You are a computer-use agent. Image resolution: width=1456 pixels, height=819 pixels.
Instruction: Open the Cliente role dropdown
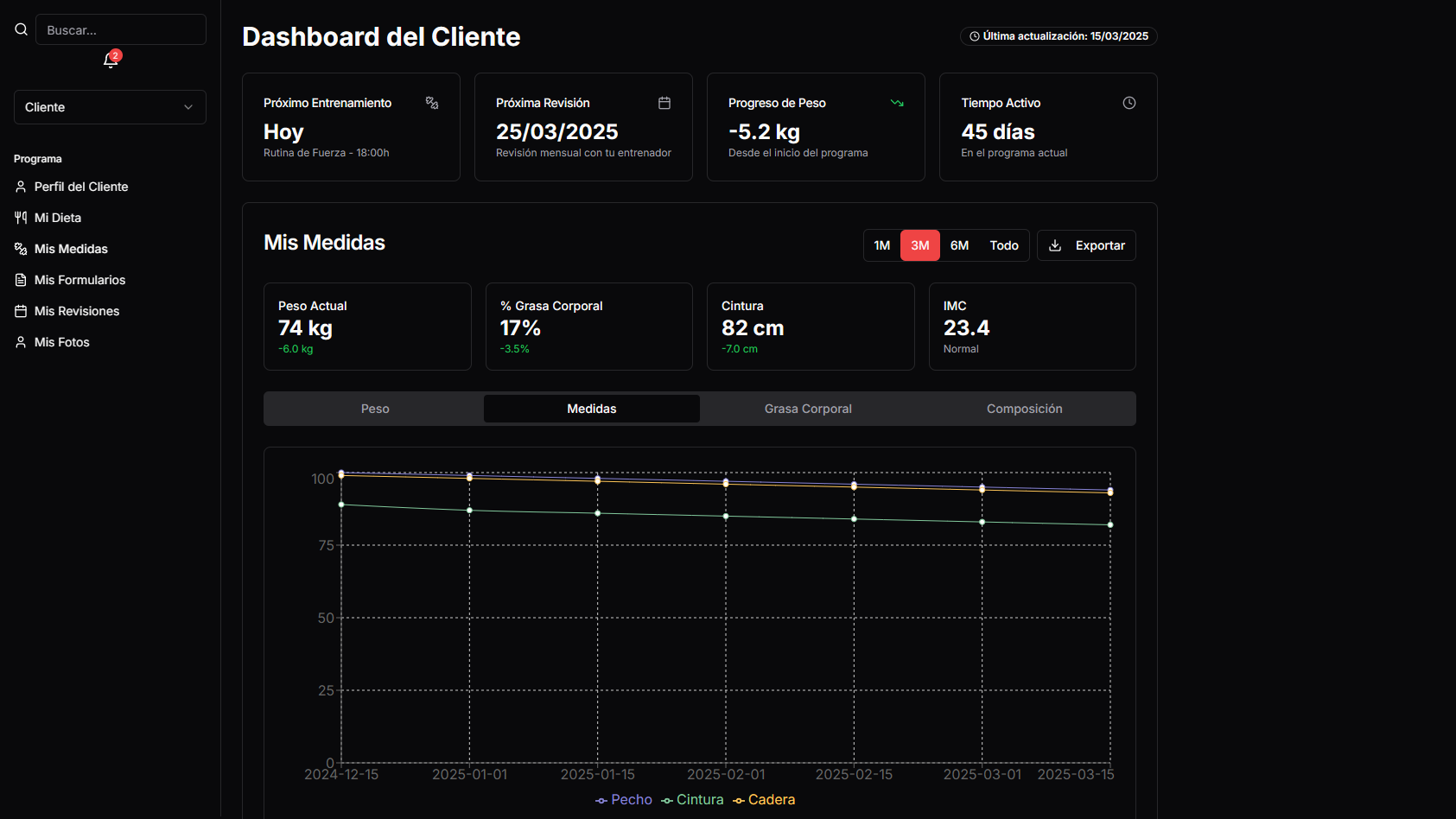(110, 107)
